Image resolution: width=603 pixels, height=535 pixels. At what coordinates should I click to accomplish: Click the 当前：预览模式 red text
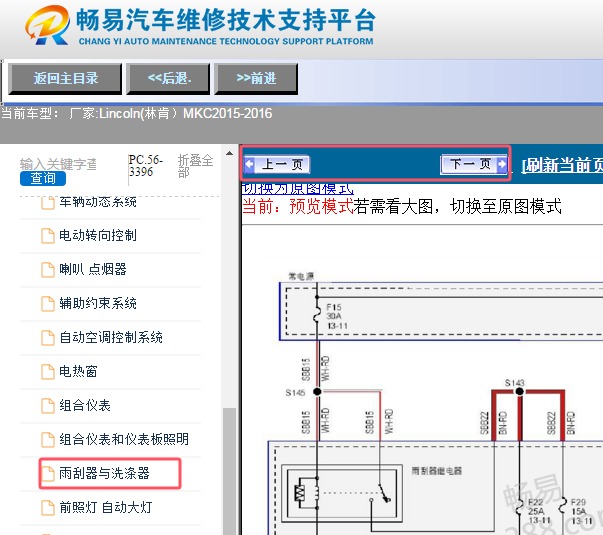coord(298,207)
